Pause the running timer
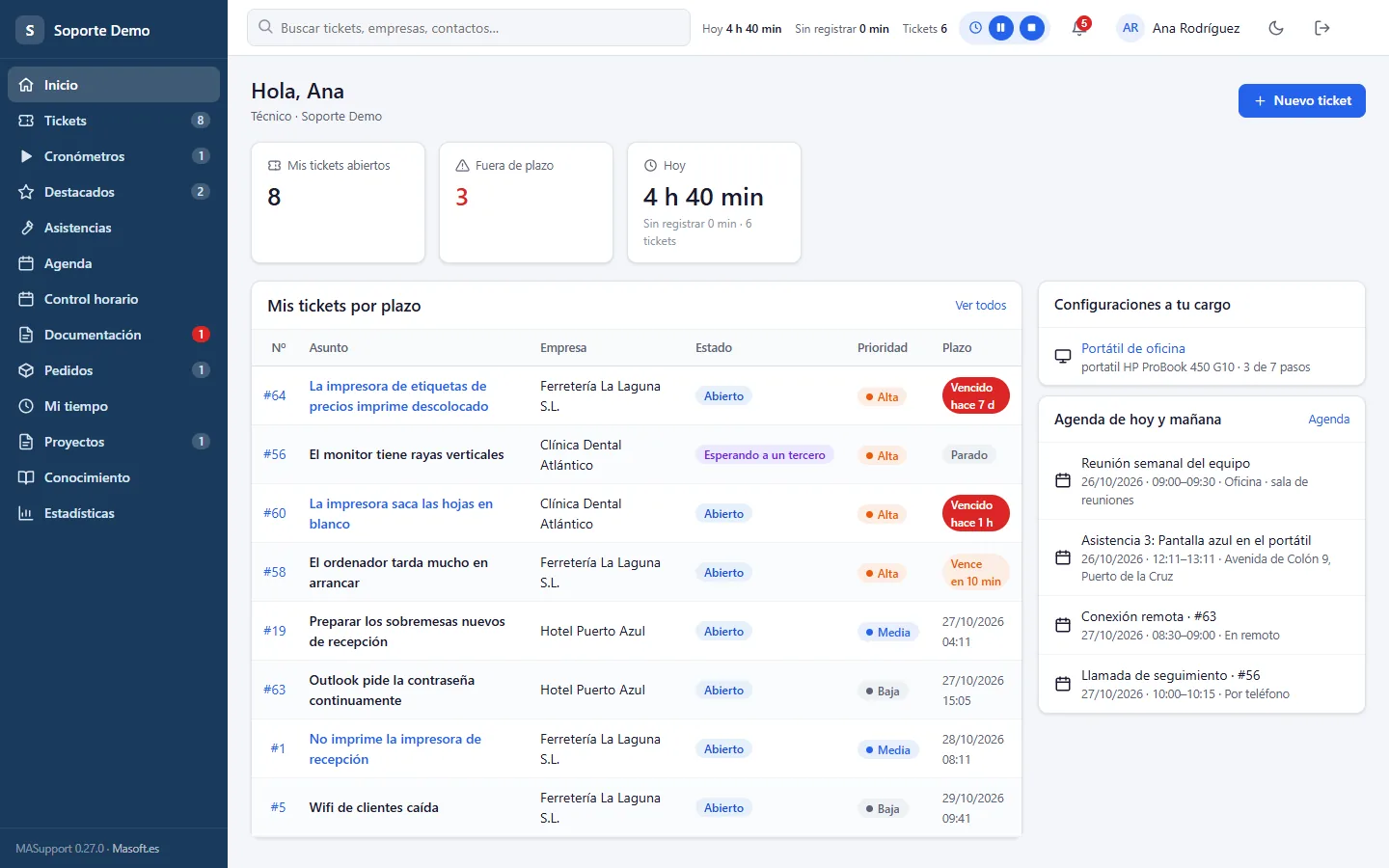Screen dimensions: 1389x868 [x=1001, y=28]
